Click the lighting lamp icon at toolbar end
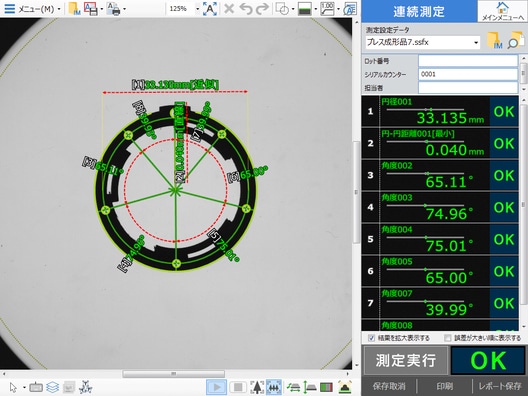Image resolution: width=528 pixels, height=396 pixels. pos(345,387)
